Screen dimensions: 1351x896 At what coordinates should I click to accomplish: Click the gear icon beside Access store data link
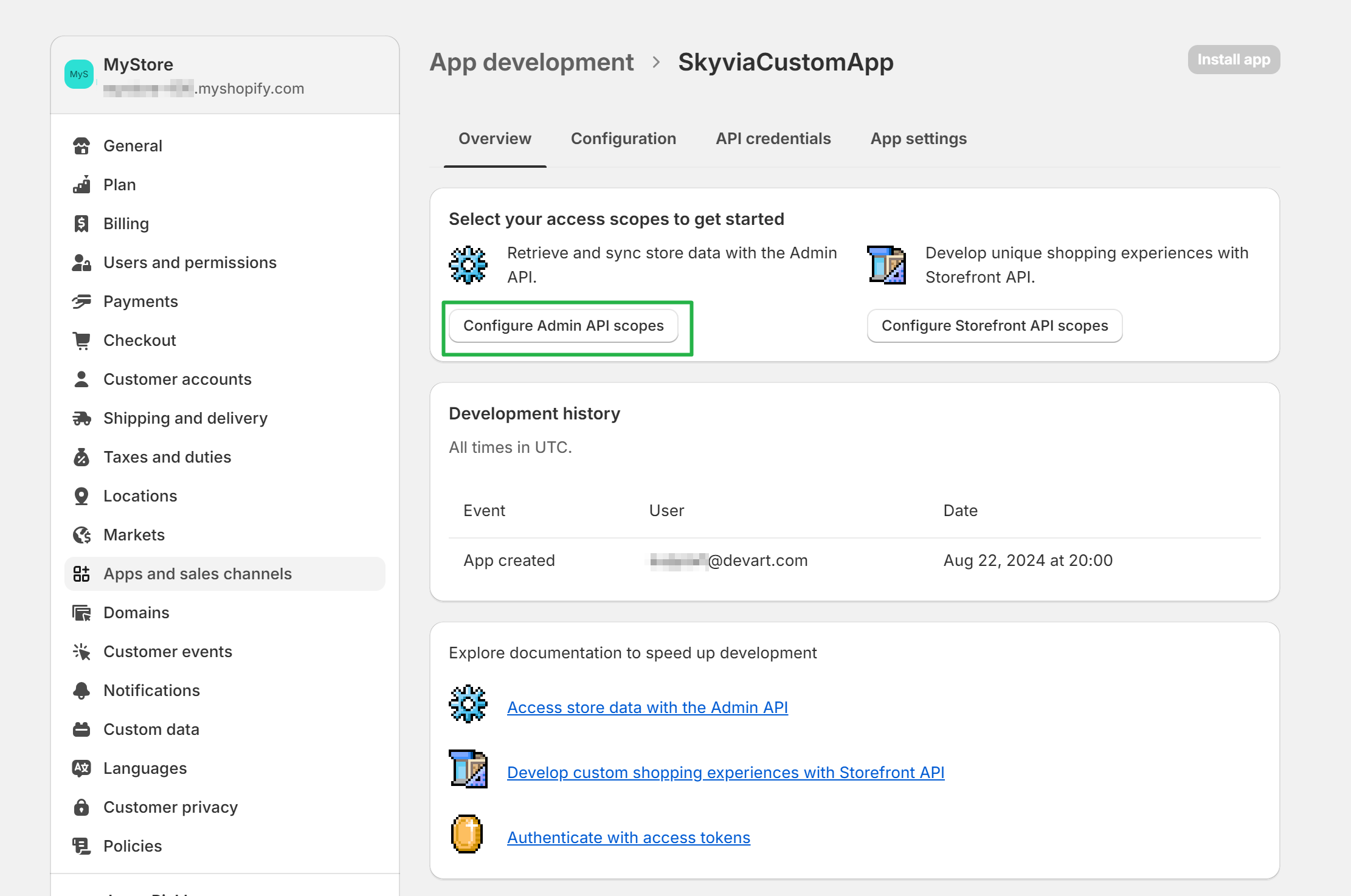point(468,704)
